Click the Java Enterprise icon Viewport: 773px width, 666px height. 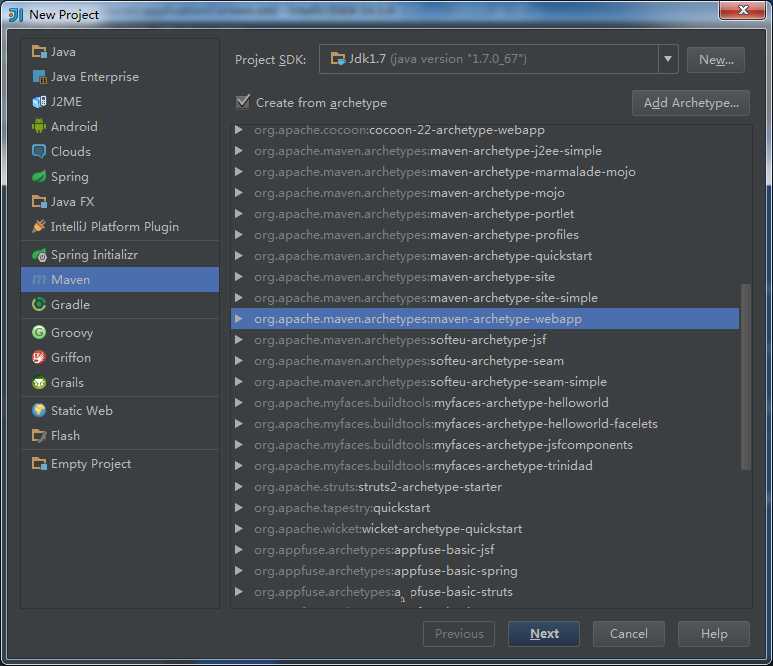39,76
